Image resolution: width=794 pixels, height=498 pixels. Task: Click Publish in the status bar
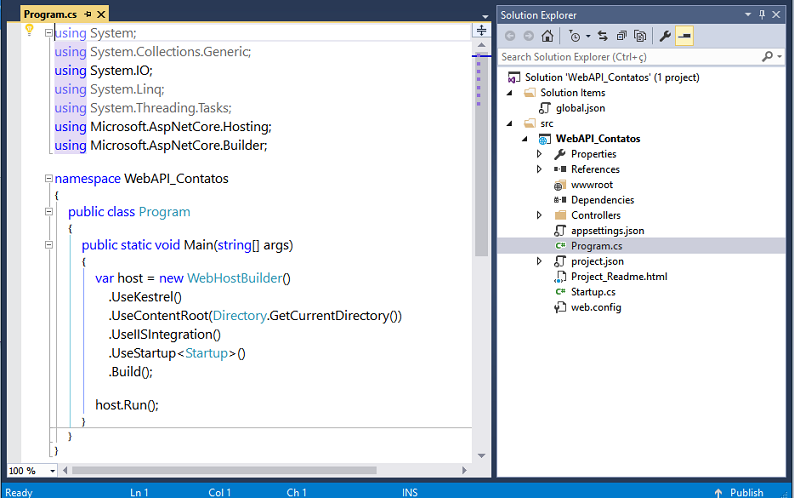(x=746, y=492)
